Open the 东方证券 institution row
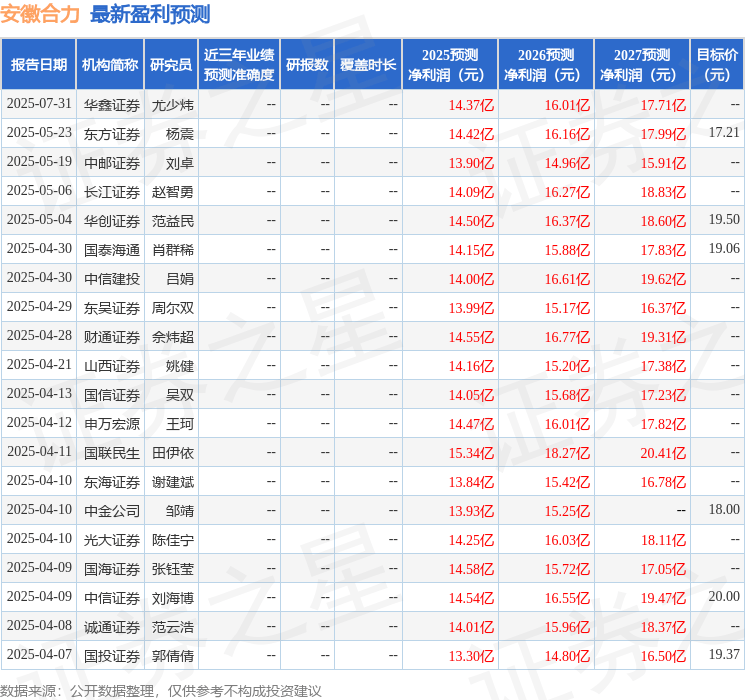Screen dimensions: 745x700 pos(112,133)
